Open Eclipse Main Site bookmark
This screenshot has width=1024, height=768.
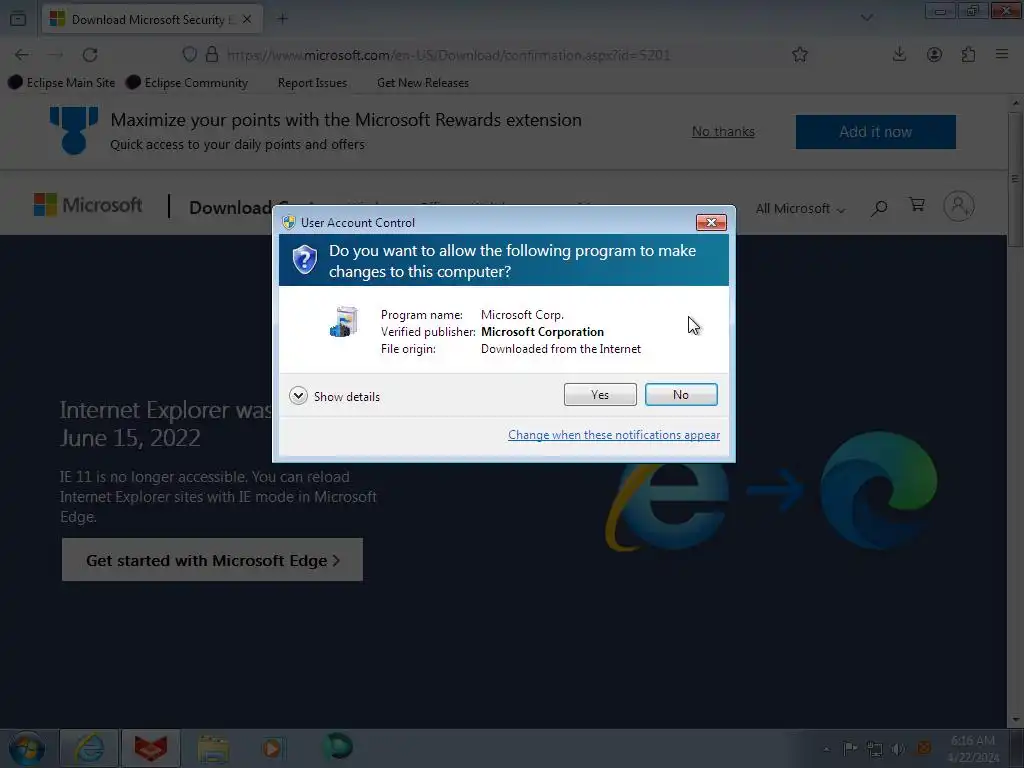62,83
